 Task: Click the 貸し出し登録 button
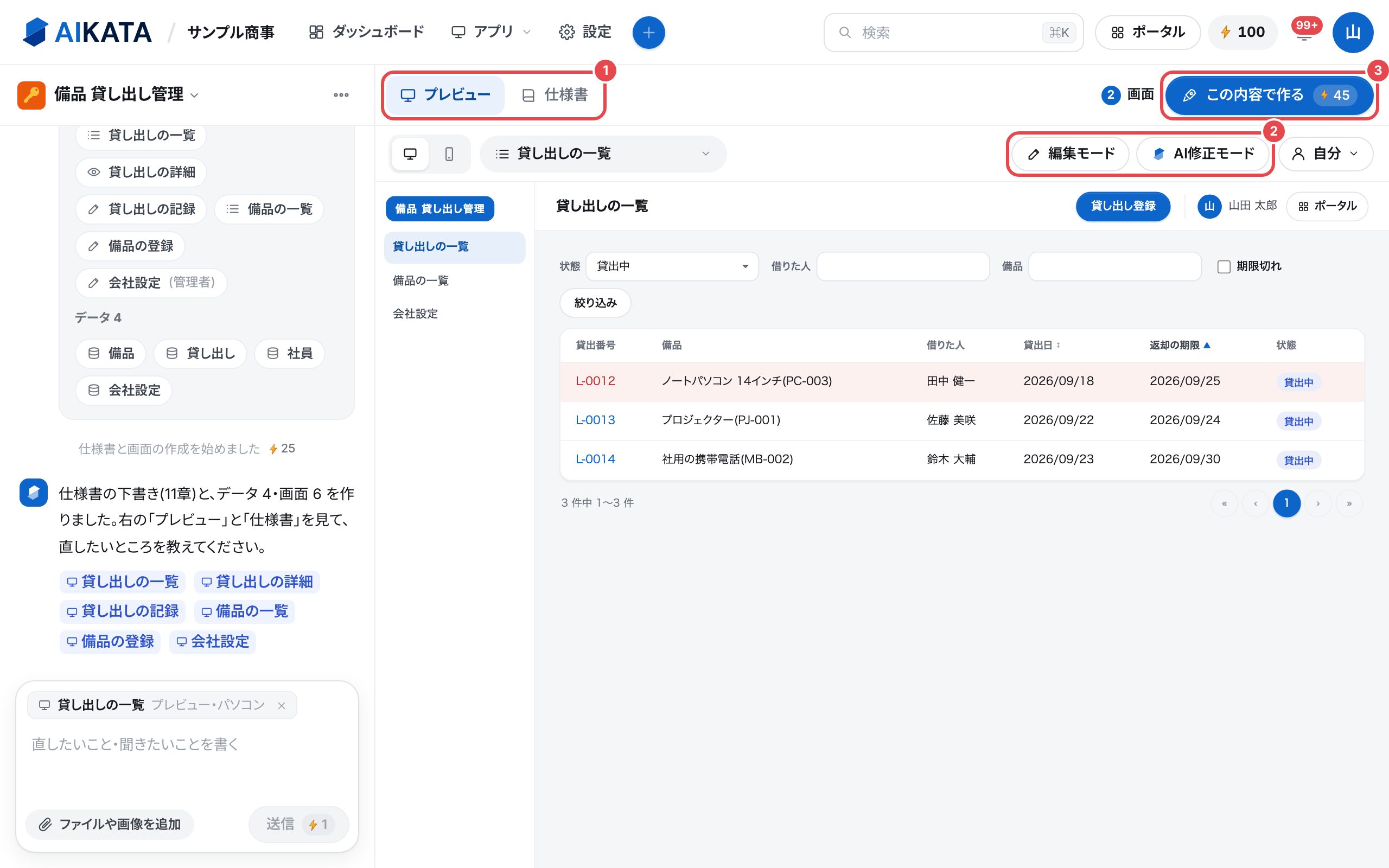(1123, 206)
